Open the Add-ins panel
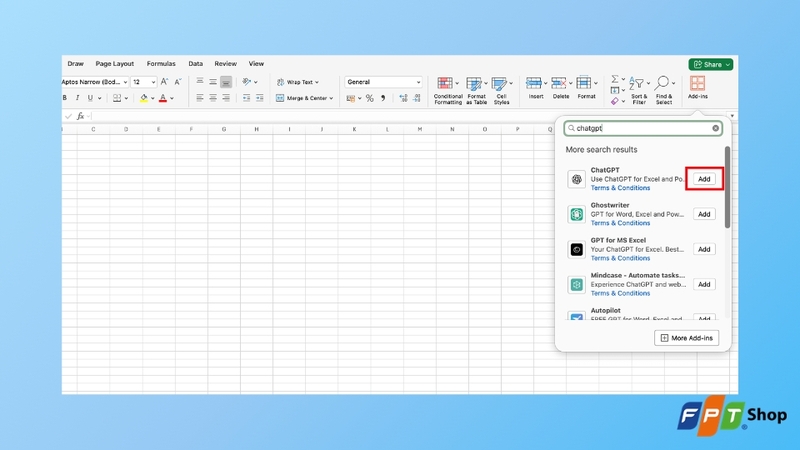 point(697,87)
